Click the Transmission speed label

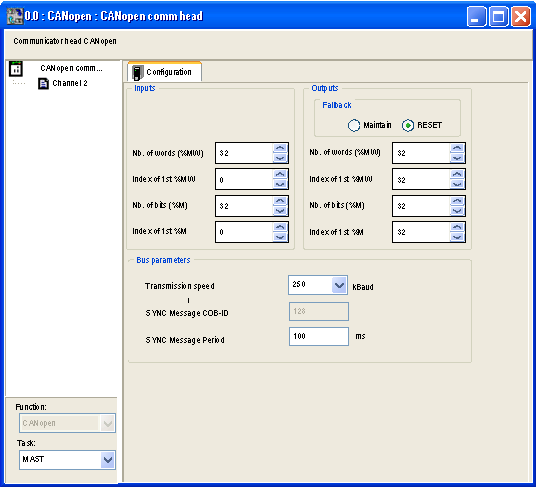click(180, 286)
